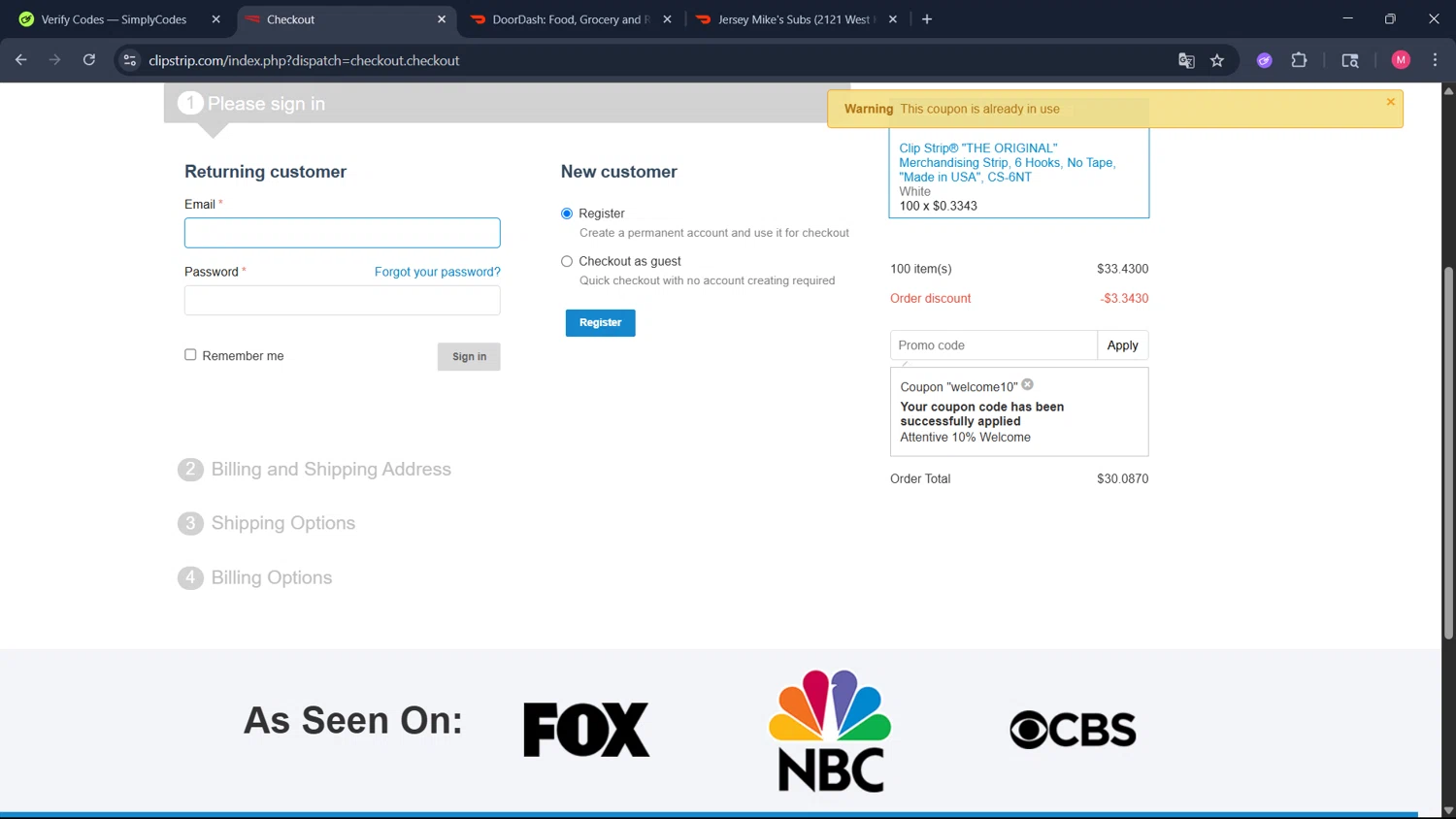Enable the Remember me checkbox
The height and width of the screenshot is (819, 1456).
190,355
